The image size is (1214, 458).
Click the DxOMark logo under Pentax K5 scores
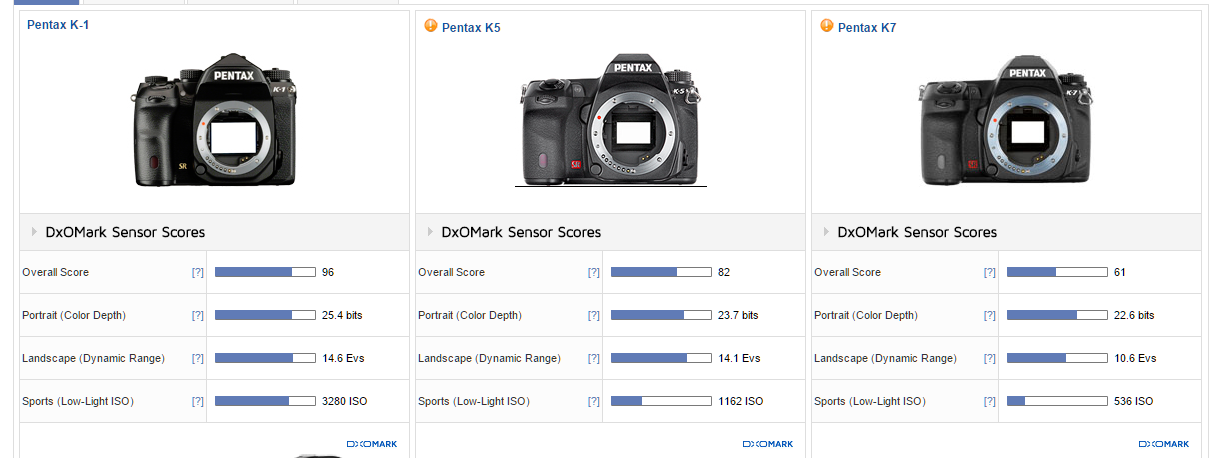tap(768, 444)
